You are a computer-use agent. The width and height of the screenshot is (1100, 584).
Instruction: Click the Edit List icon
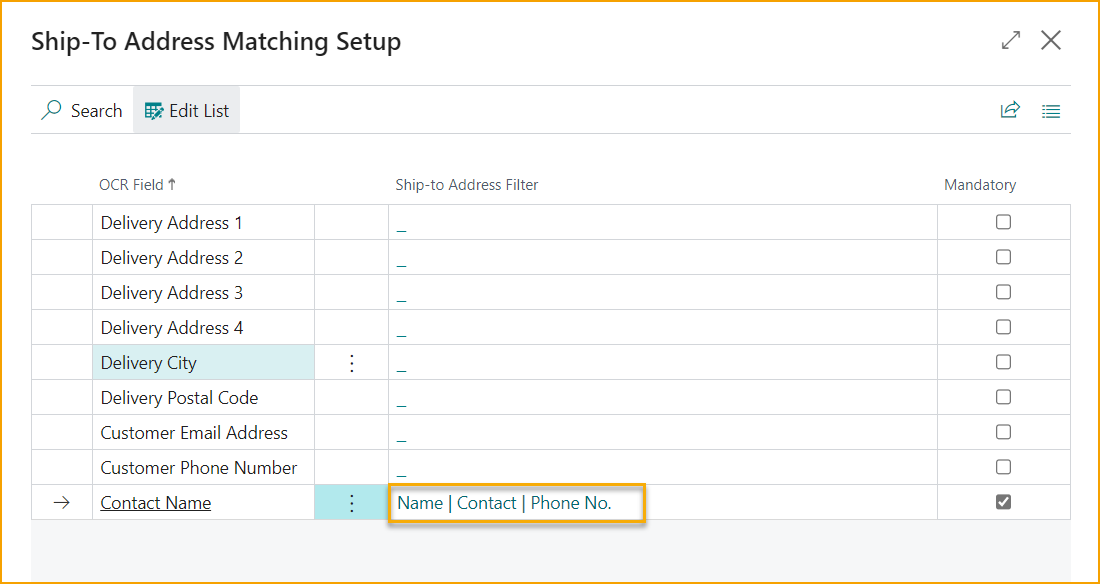[x=154, y=110]
